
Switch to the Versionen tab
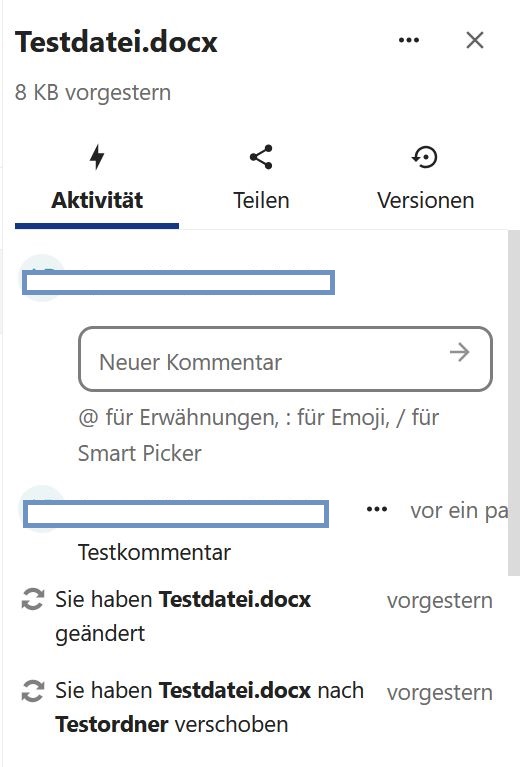(425, 185)
